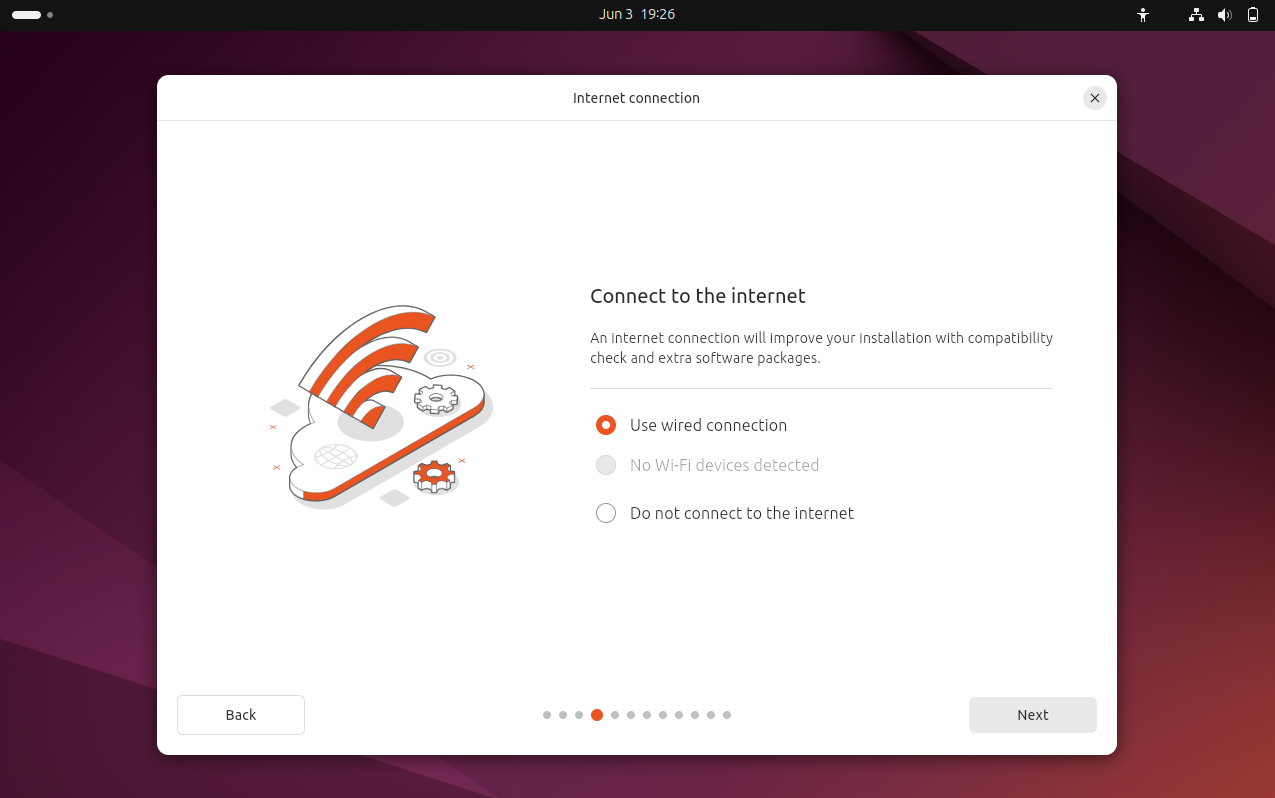Click the orange gear in the illustration
Screen dimensions: 1275x798
coord(434,475)
